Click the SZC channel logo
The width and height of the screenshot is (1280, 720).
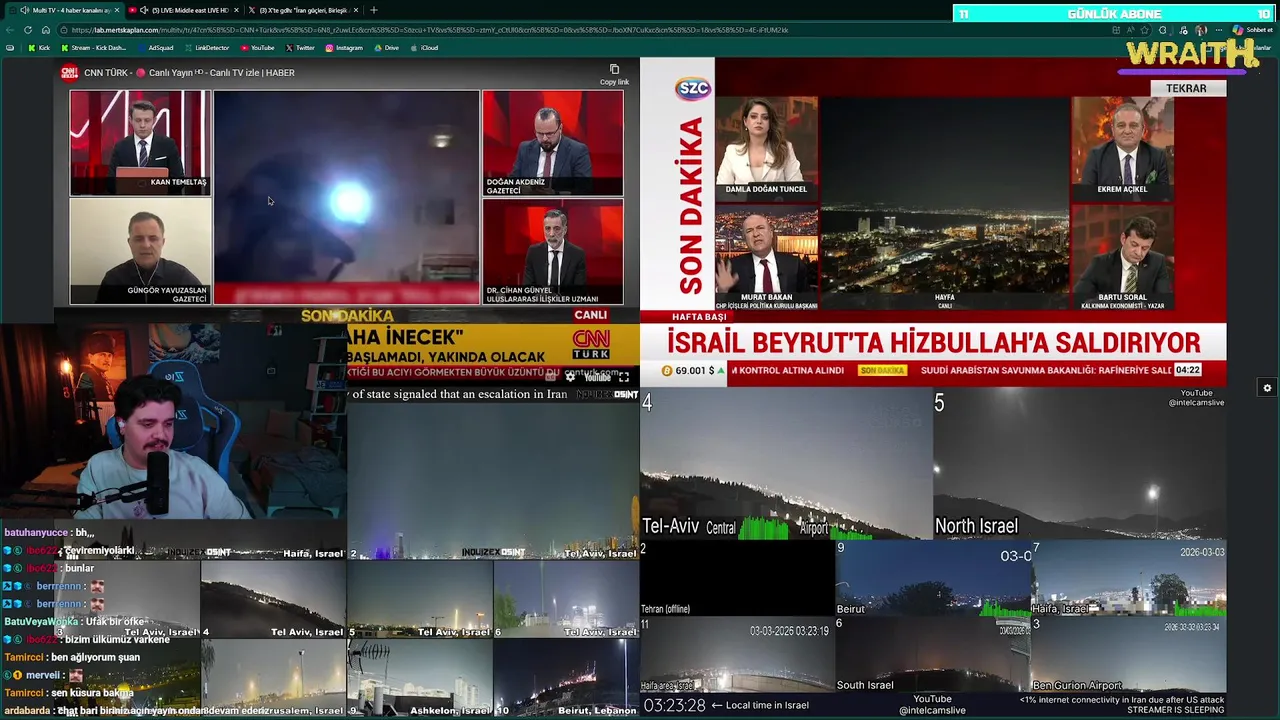tap(693, 88)
